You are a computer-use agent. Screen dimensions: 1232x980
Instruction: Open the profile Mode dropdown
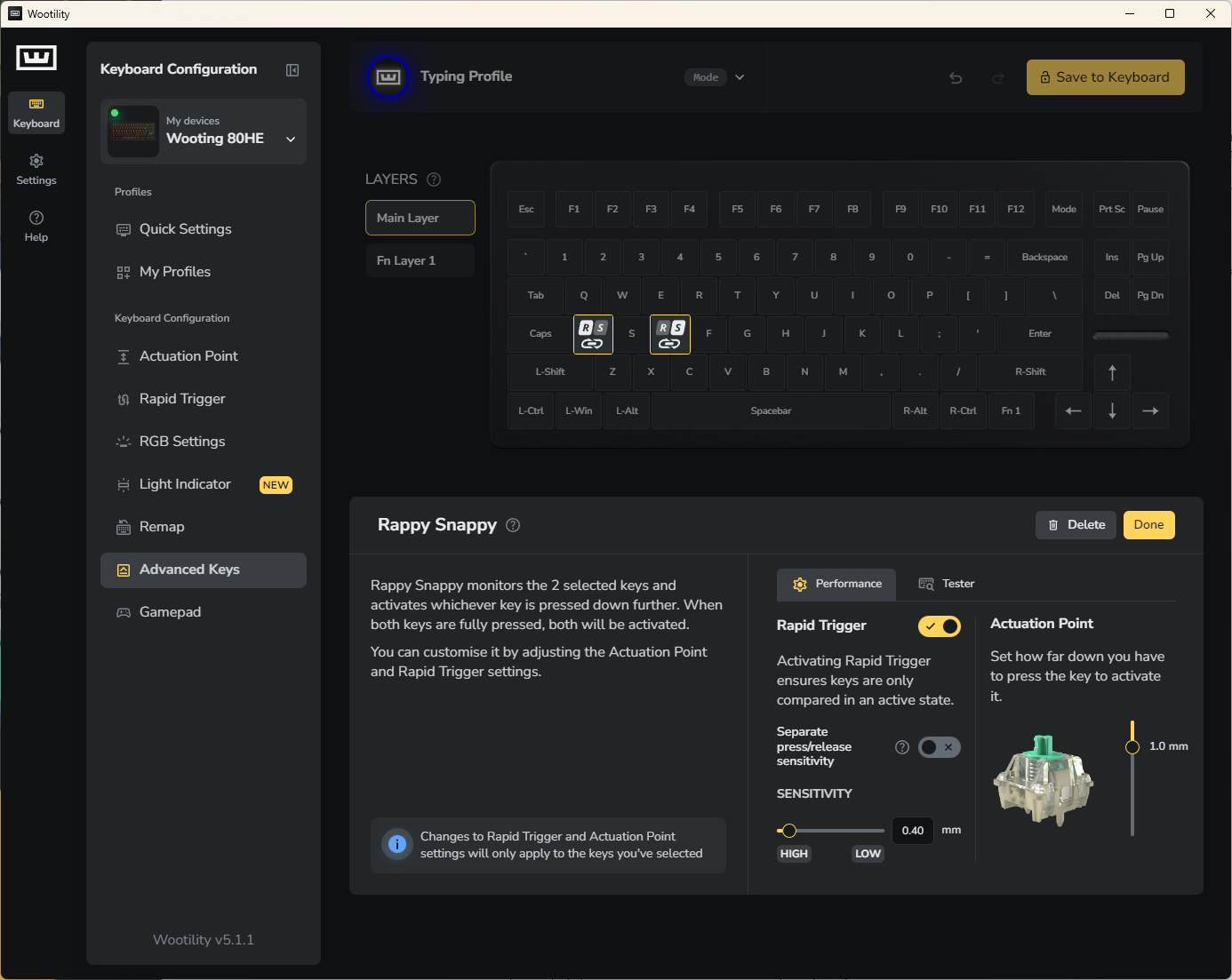715,77
